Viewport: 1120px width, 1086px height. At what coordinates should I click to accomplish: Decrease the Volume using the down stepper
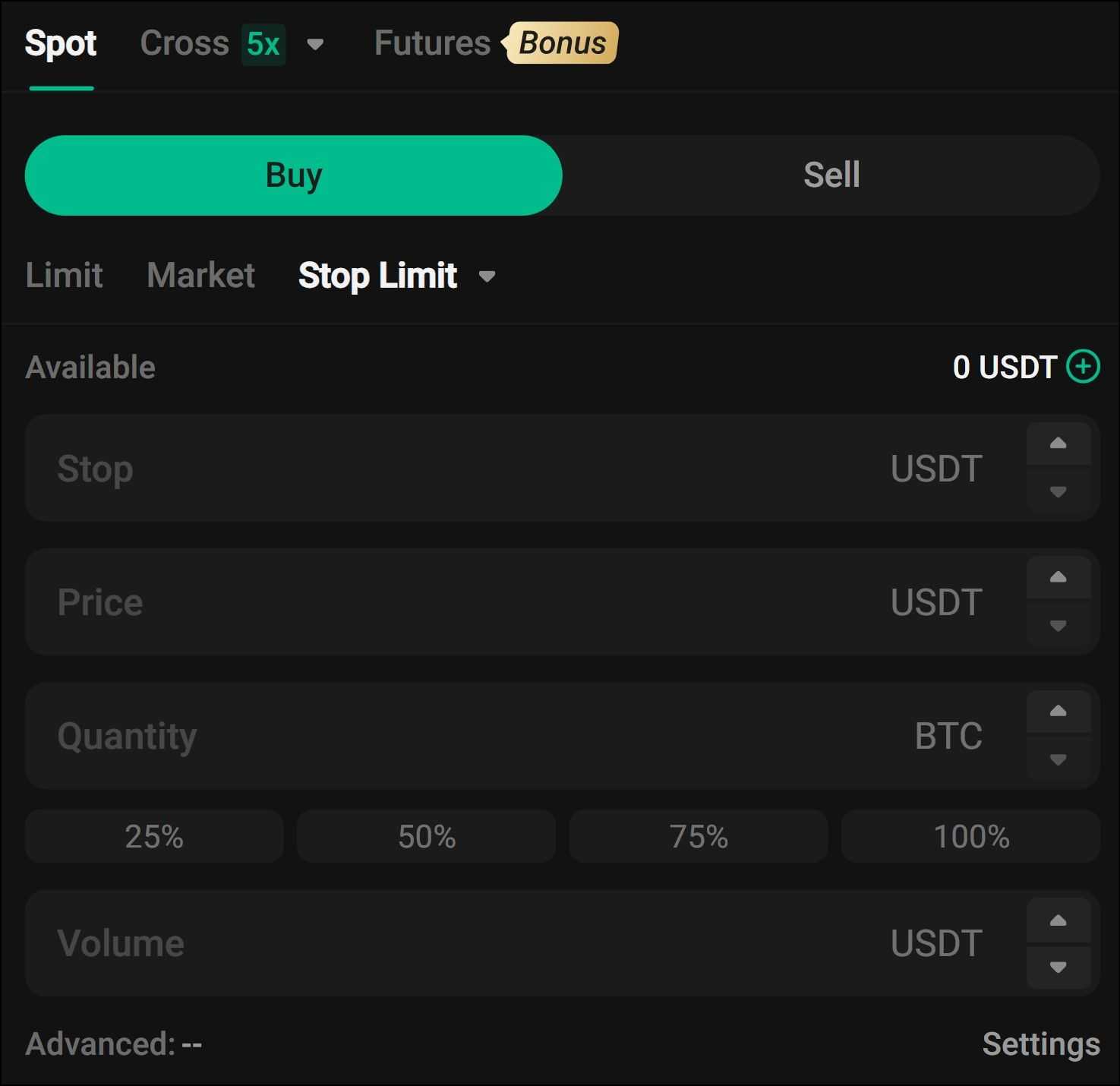(1058, 968)
